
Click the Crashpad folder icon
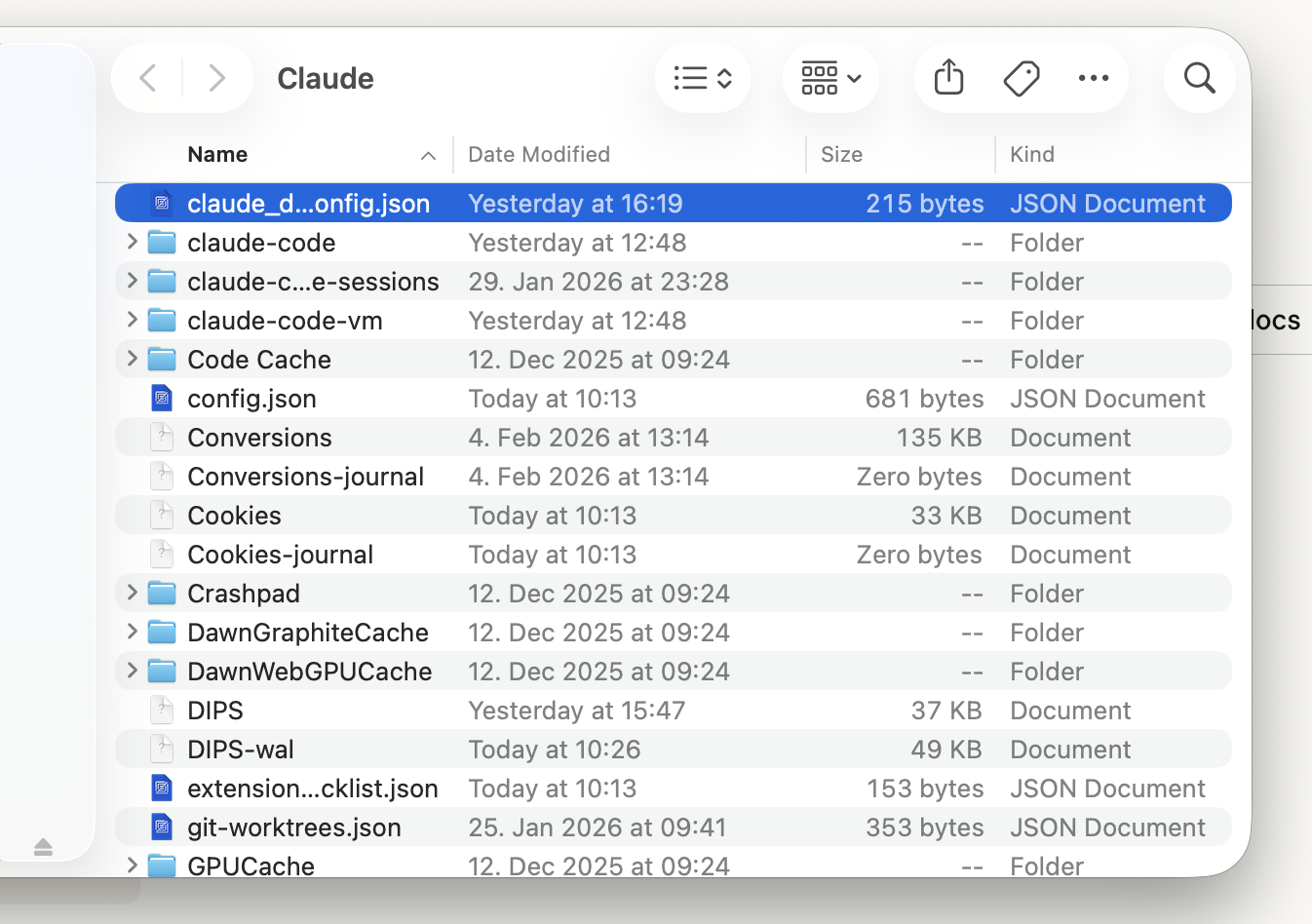tap(162, 593)
